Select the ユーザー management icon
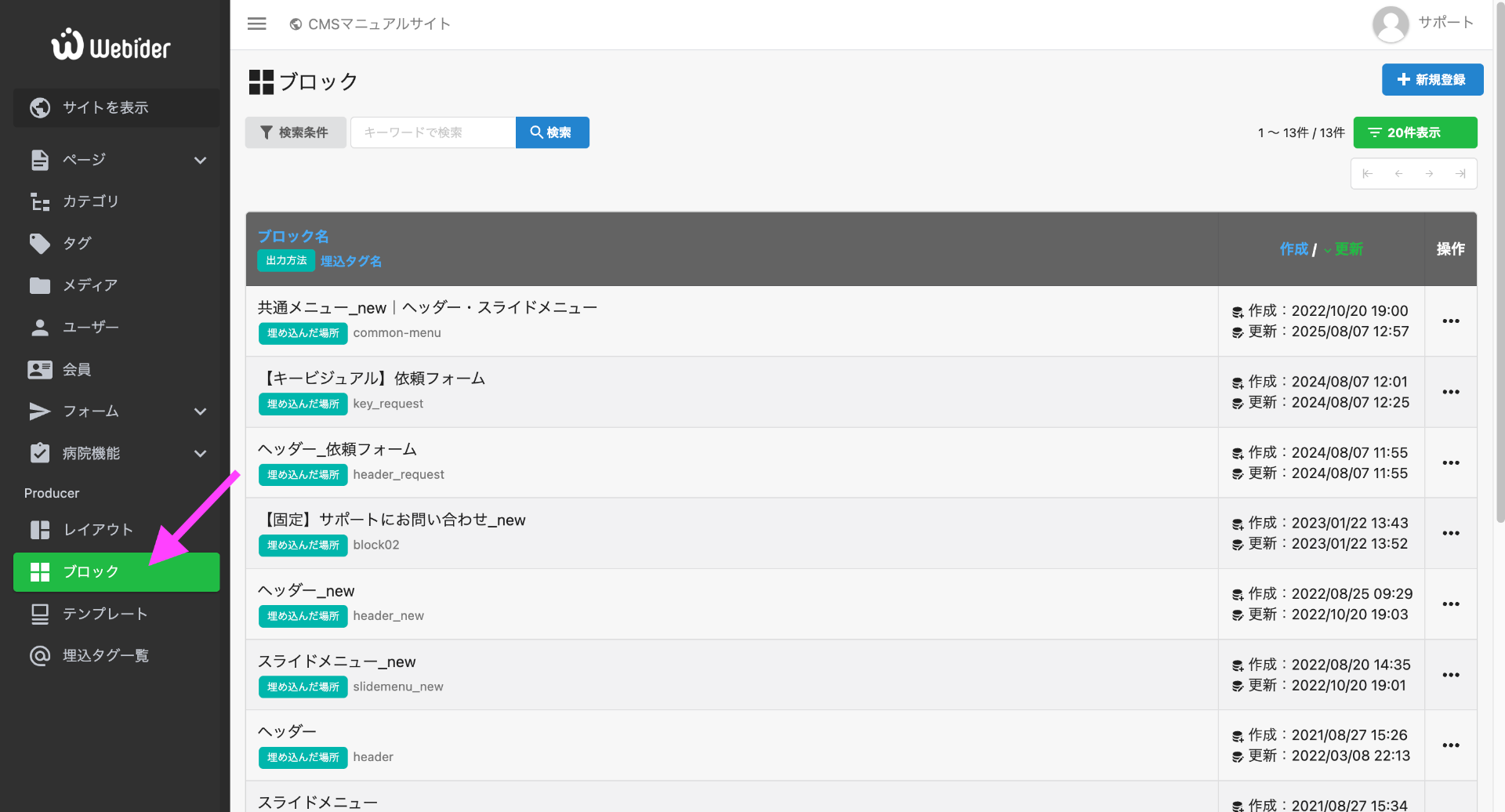Image resolution: width=1505 pixels, height=812 pixels. (40, 327)
